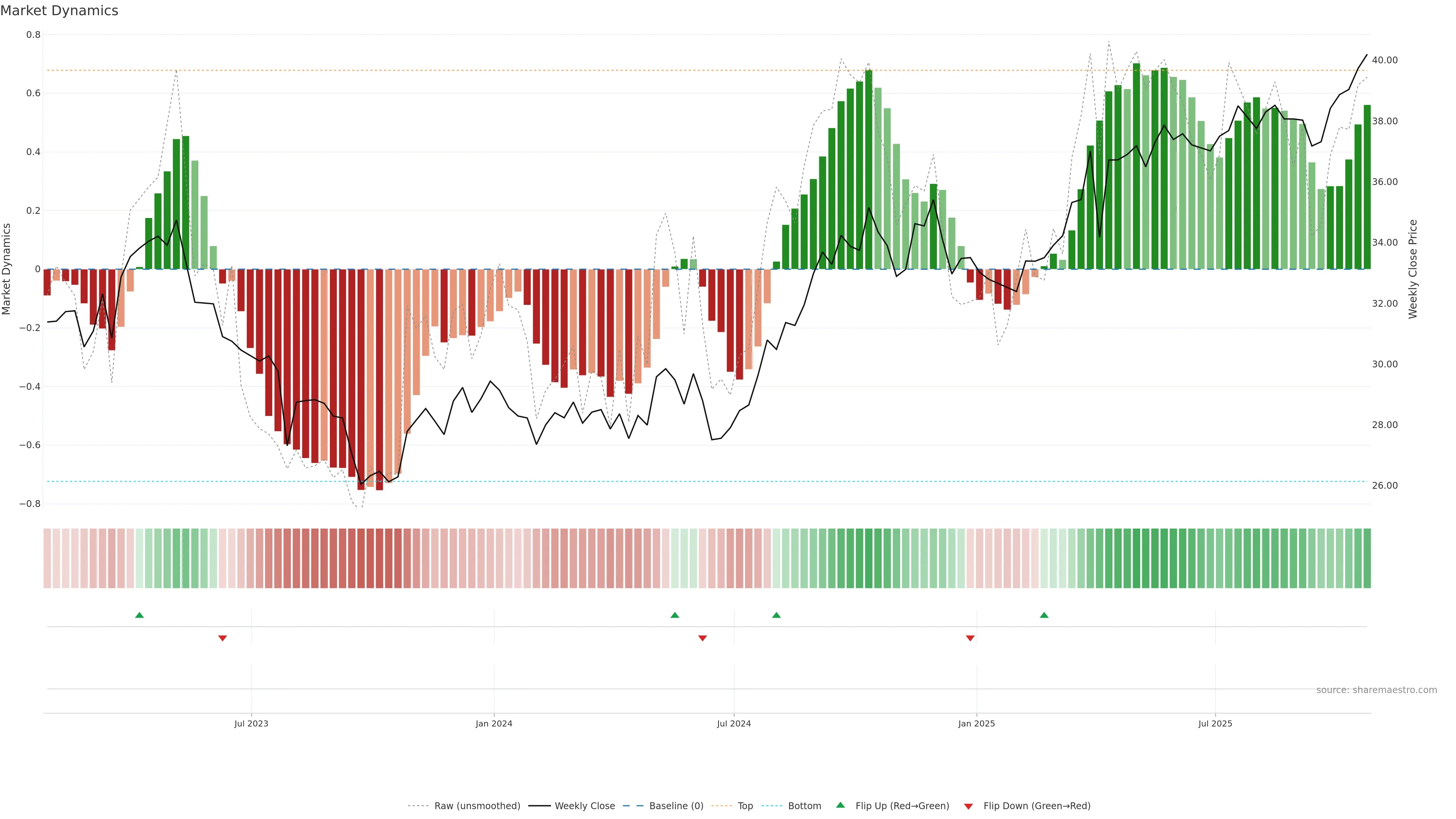Click the Jul 2025 x-axis label
Screen dimensions: 1456x819
1214,723
